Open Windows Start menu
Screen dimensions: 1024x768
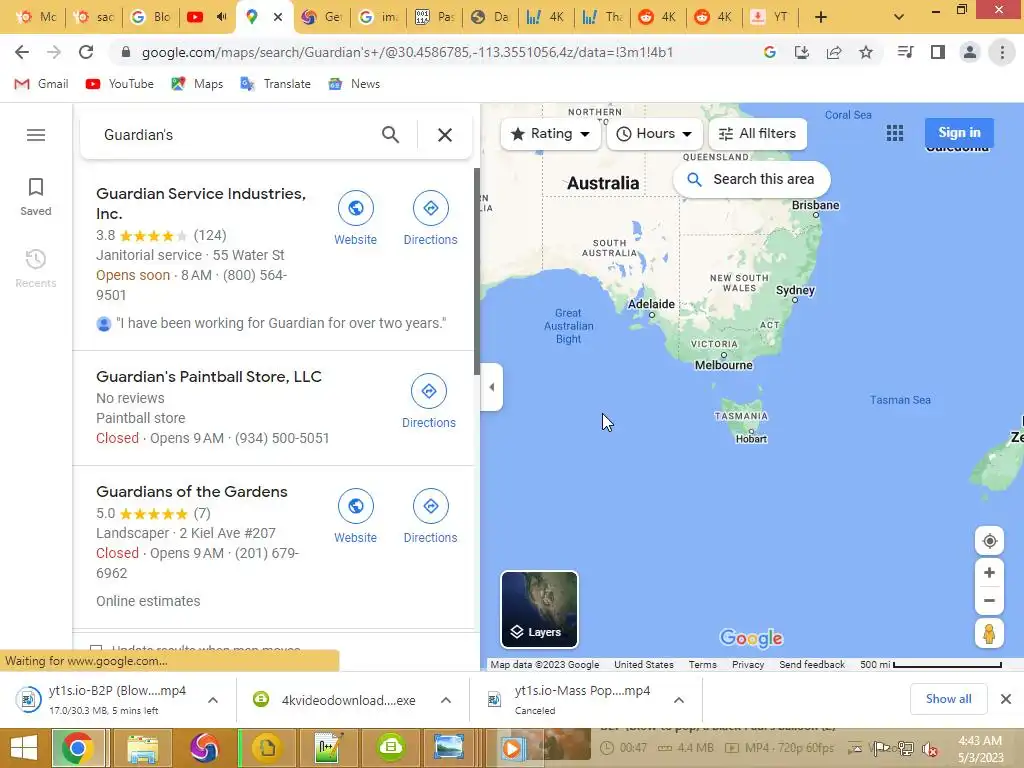click(24, 748)
